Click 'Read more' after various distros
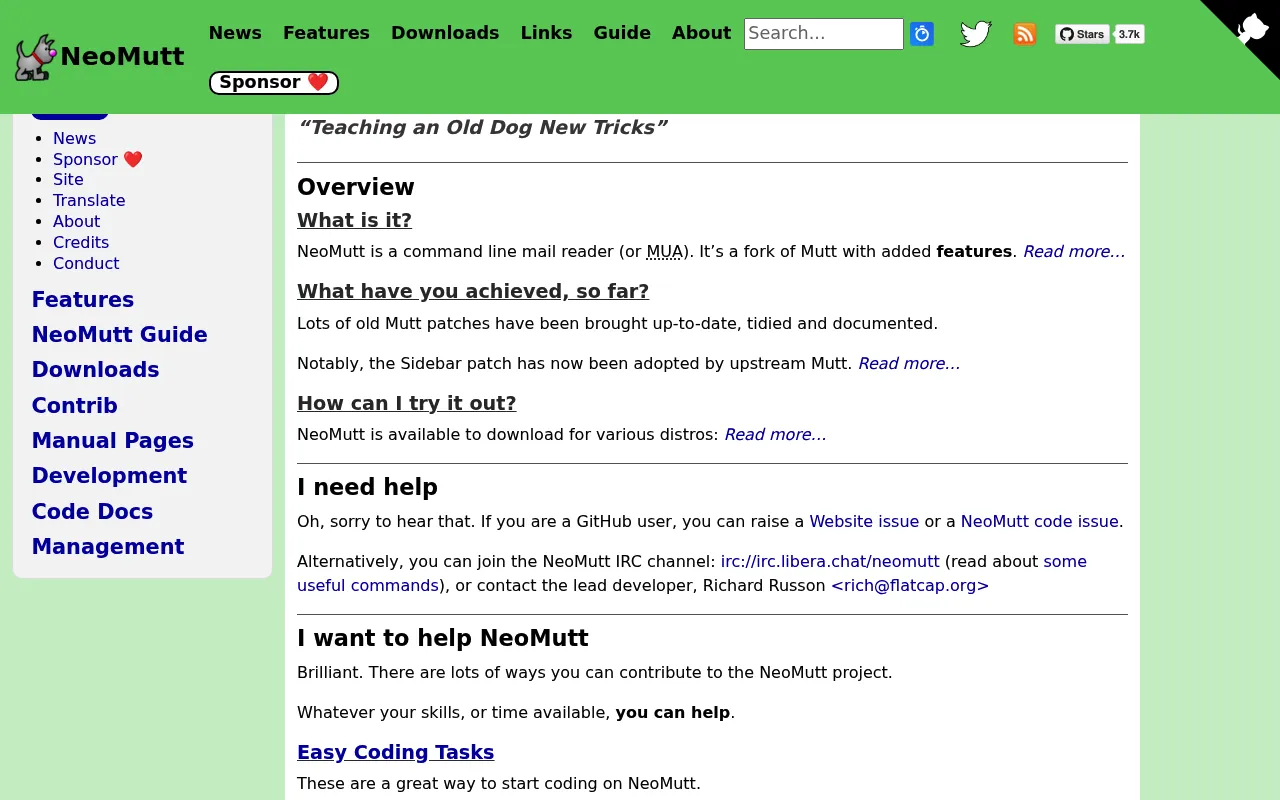1280x800 pixels. pos(775,435)
